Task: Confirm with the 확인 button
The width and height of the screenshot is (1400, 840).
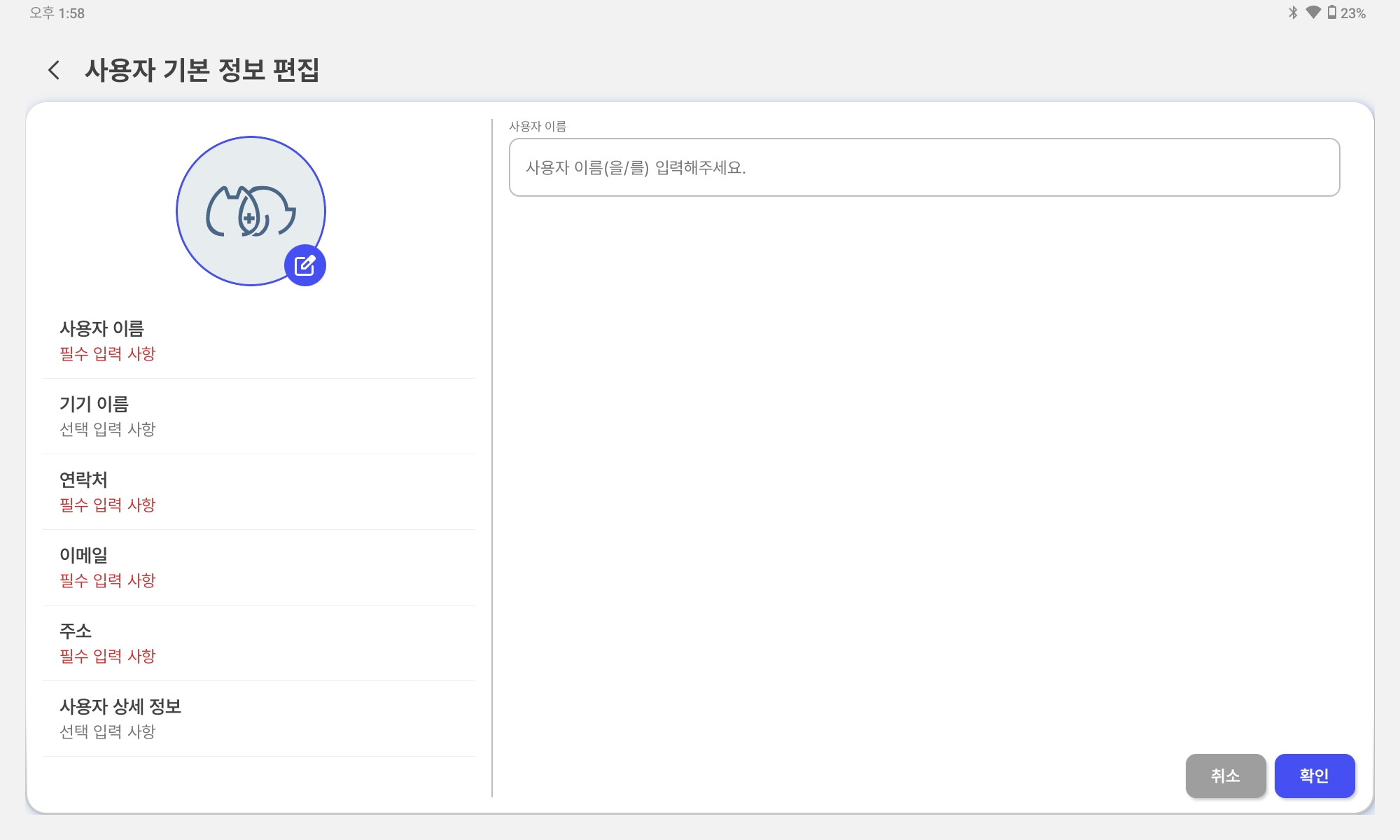Action: (x=1315, y=776)
